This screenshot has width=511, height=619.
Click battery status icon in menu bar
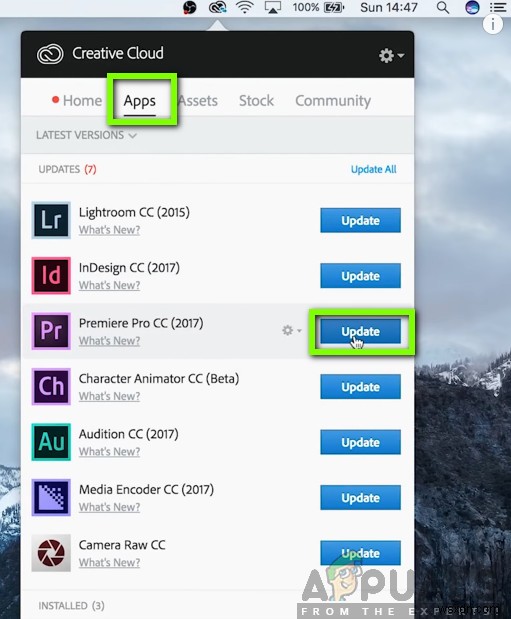click(334, 7)
